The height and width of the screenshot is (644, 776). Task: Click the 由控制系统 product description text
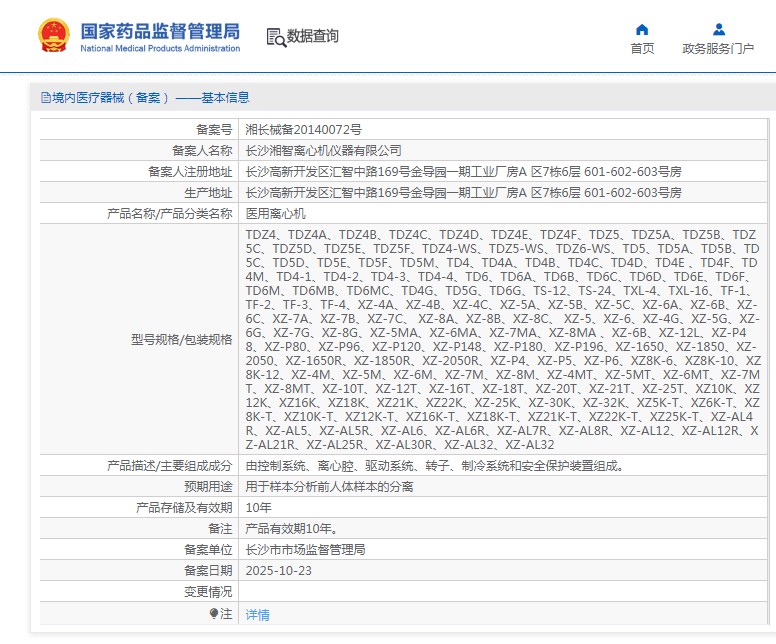(436, 466)
